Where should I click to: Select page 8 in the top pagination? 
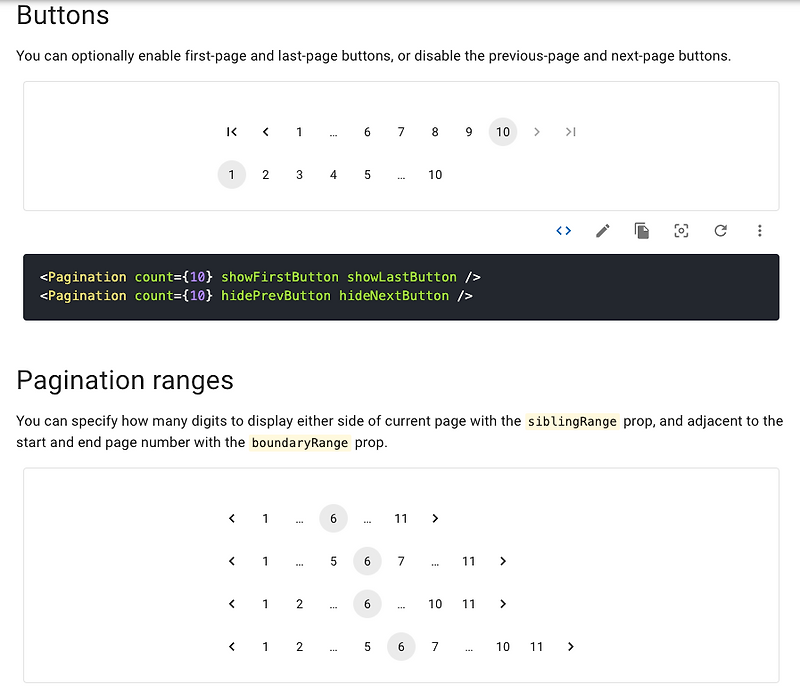434,131
